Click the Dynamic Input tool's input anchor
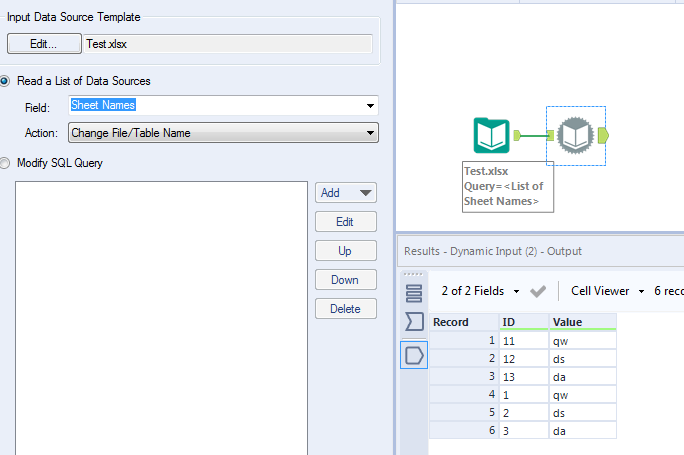 pyautogui.click(x=550, y=135)
